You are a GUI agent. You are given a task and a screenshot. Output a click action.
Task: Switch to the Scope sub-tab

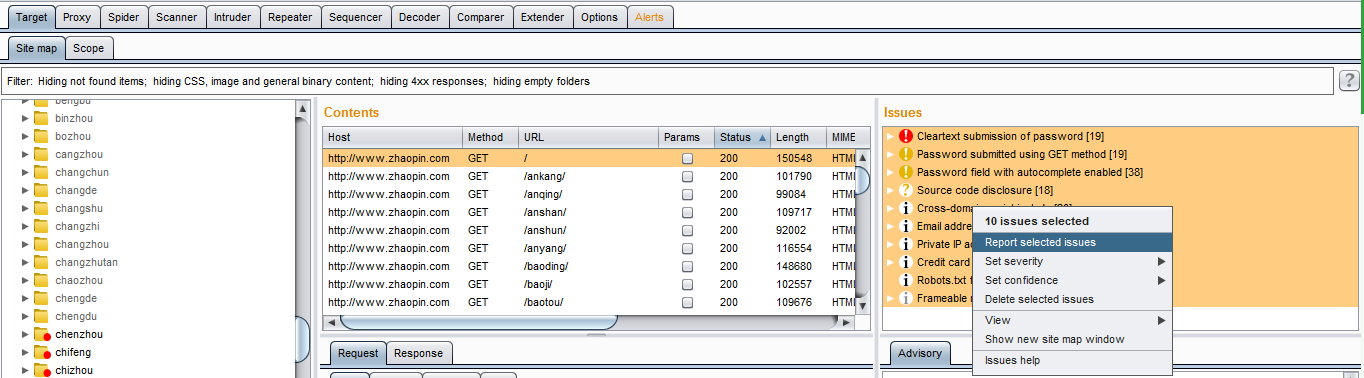point(89,47)
